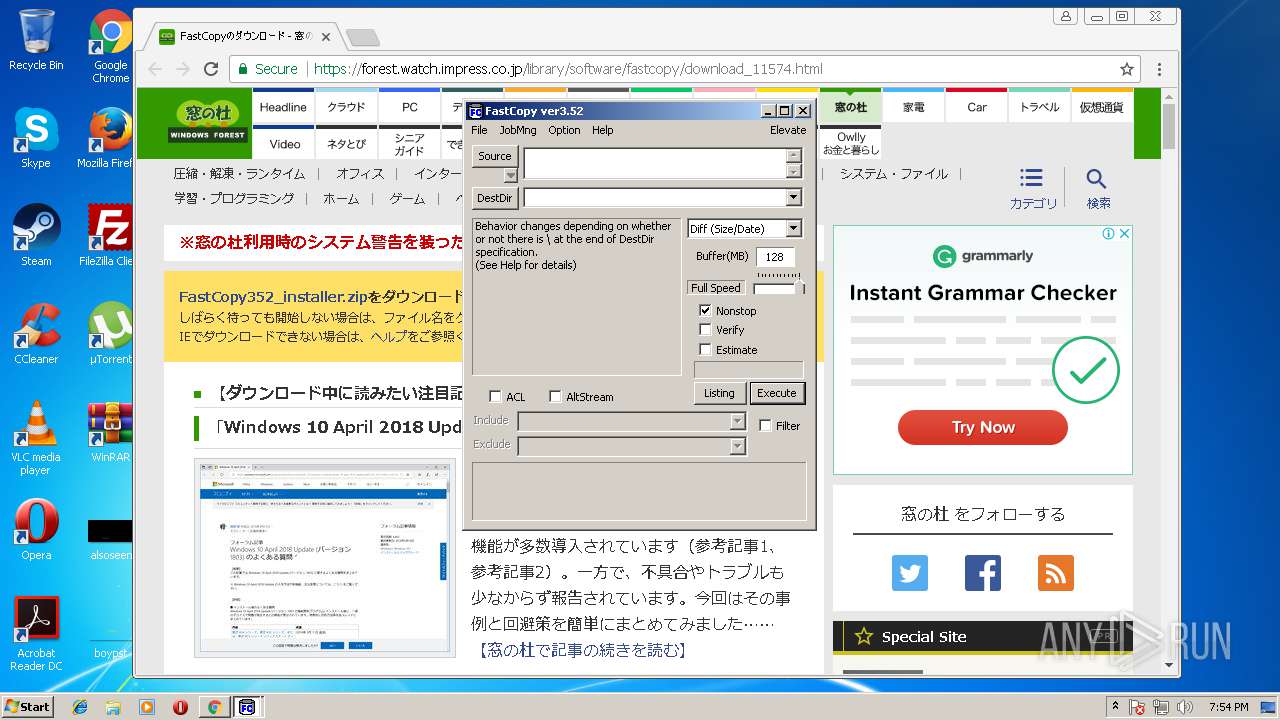
Task: Enable the Verify checkbox
Action: pyautogui.click(x=706, y=330)
